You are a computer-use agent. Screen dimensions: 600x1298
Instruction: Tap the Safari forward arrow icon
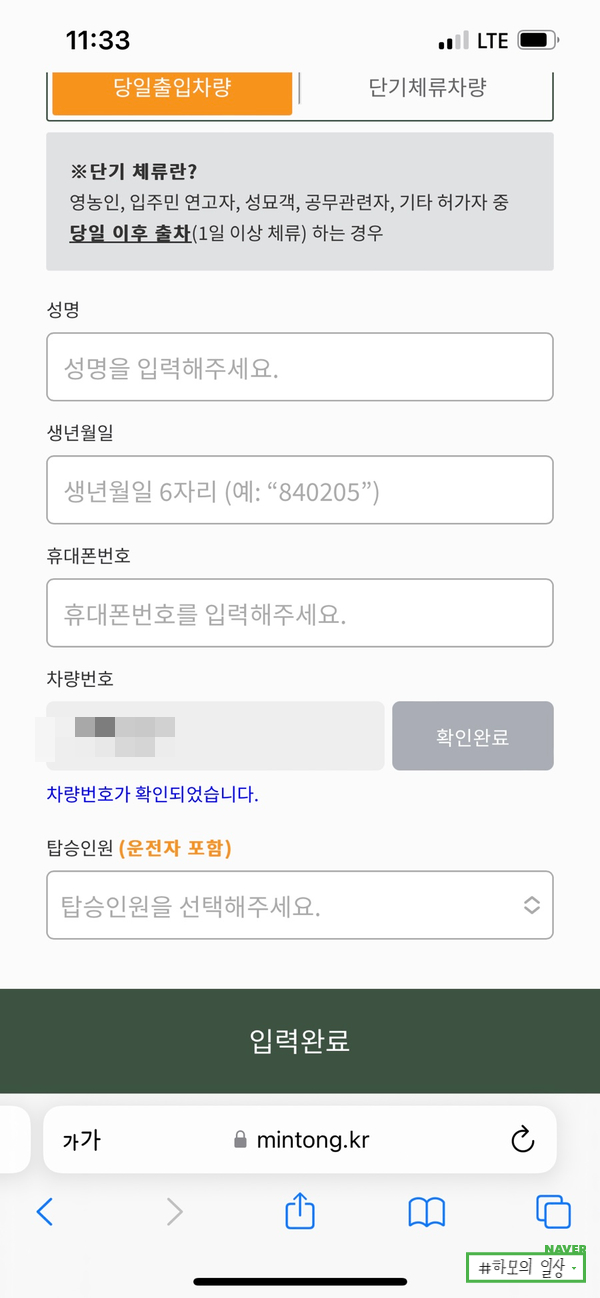pos(175,1212)
